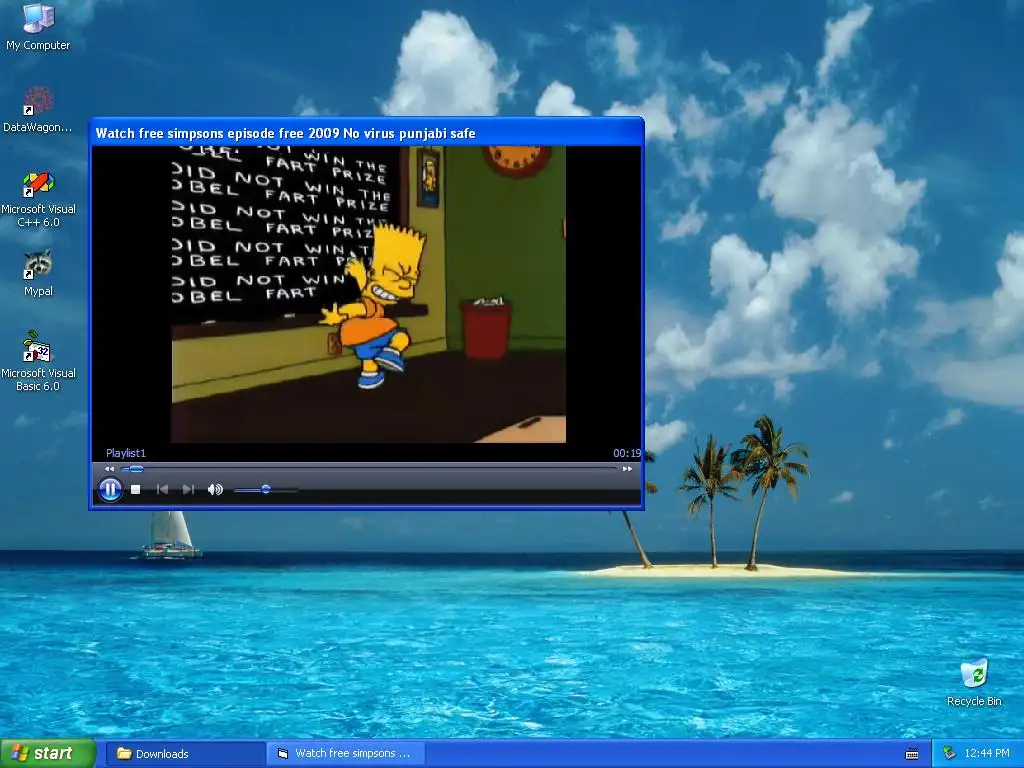
Task: Click the system tray network icon
Action: coord(949,754)
